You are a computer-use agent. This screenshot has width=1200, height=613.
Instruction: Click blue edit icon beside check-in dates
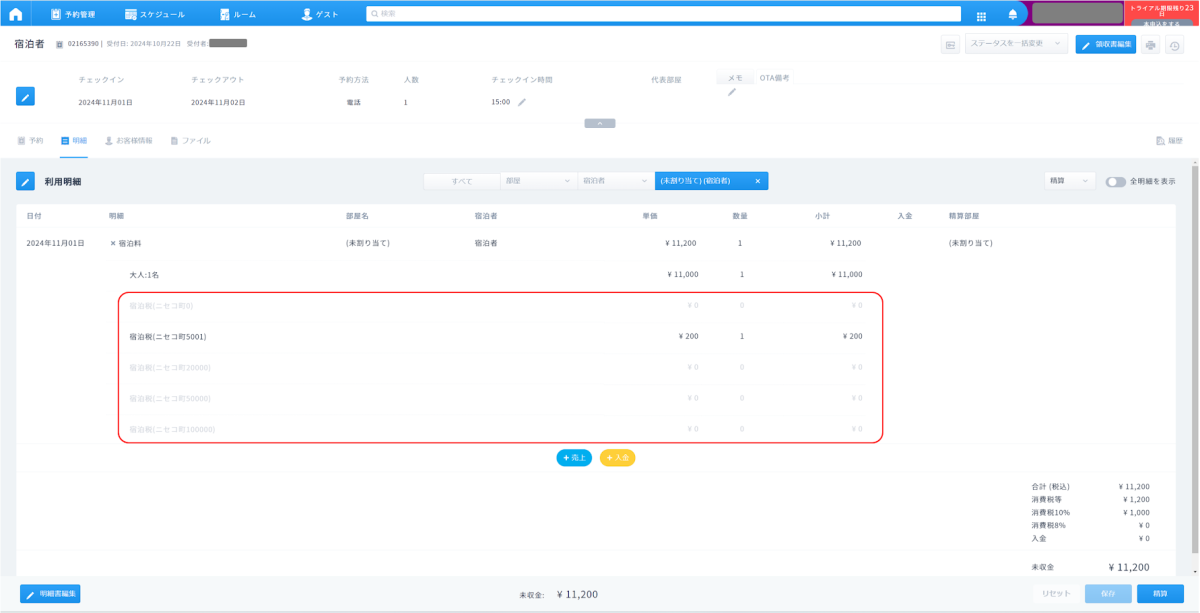tap(25, 96)
